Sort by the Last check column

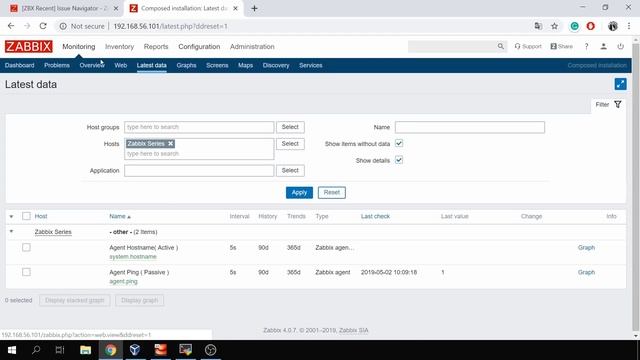(375, 216)
